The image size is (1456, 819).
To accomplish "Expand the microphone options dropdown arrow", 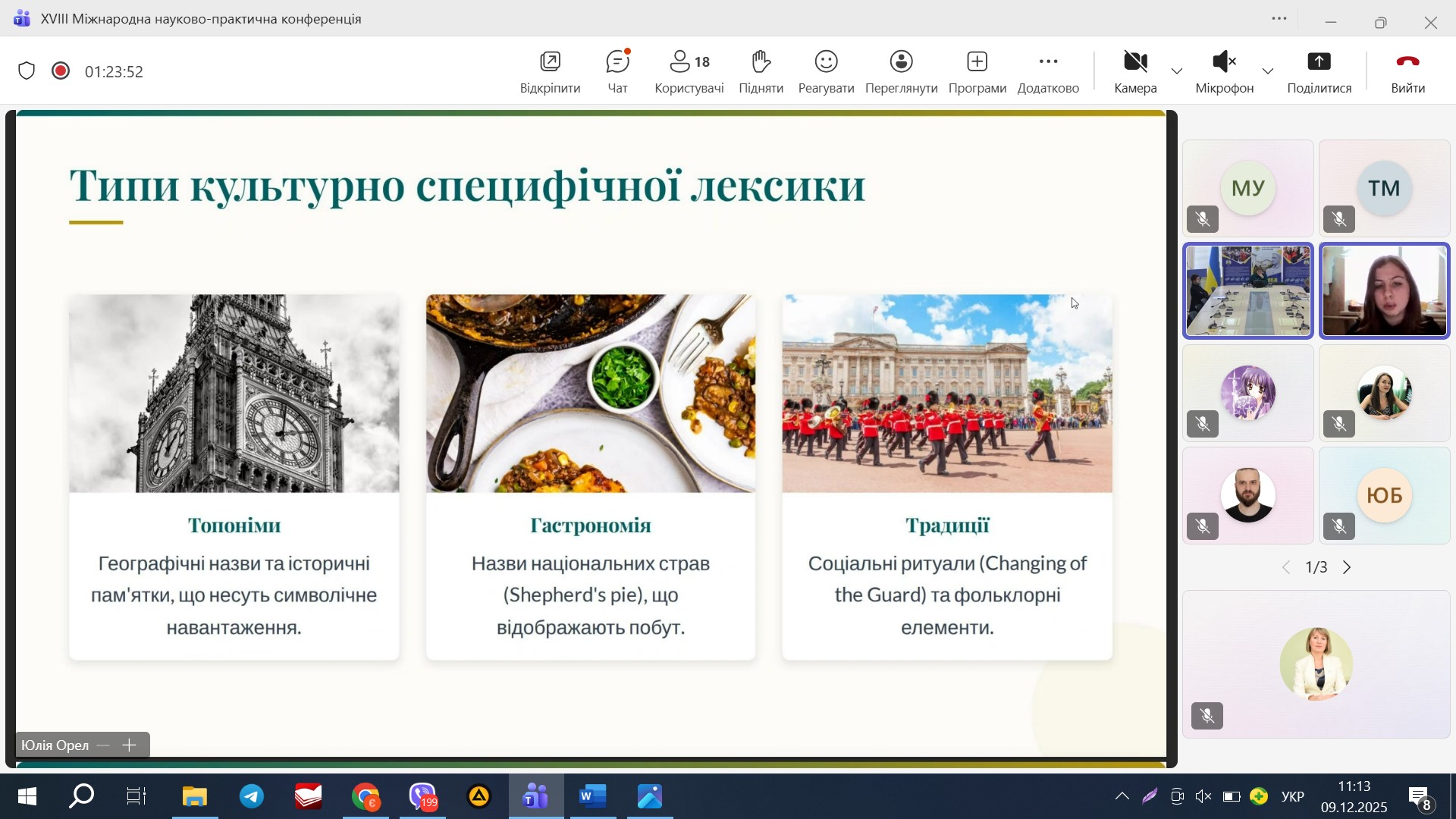I will click(x=1267, y=71).
